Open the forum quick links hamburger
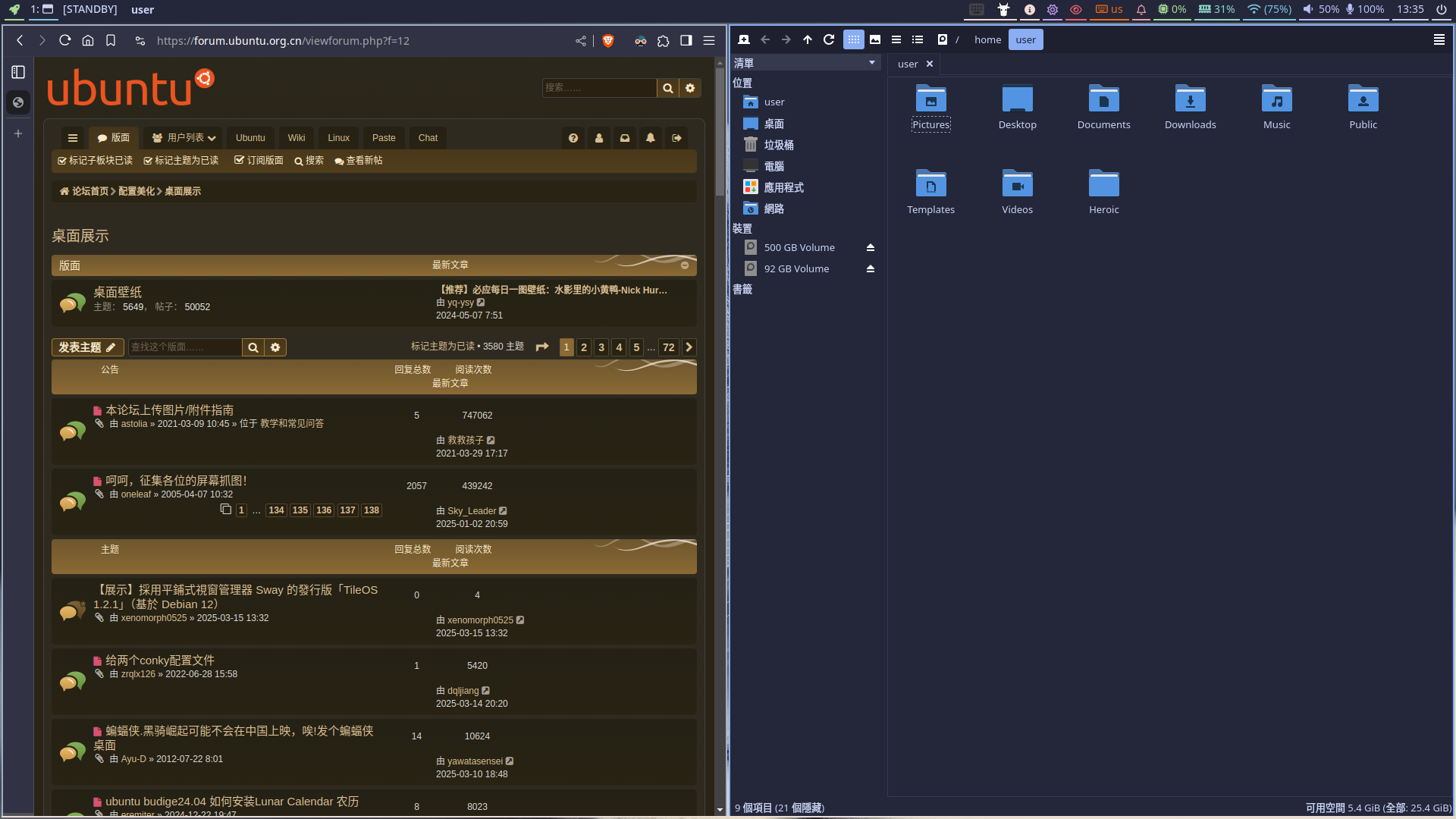The image size is (1456, 819). pos(73,138)
